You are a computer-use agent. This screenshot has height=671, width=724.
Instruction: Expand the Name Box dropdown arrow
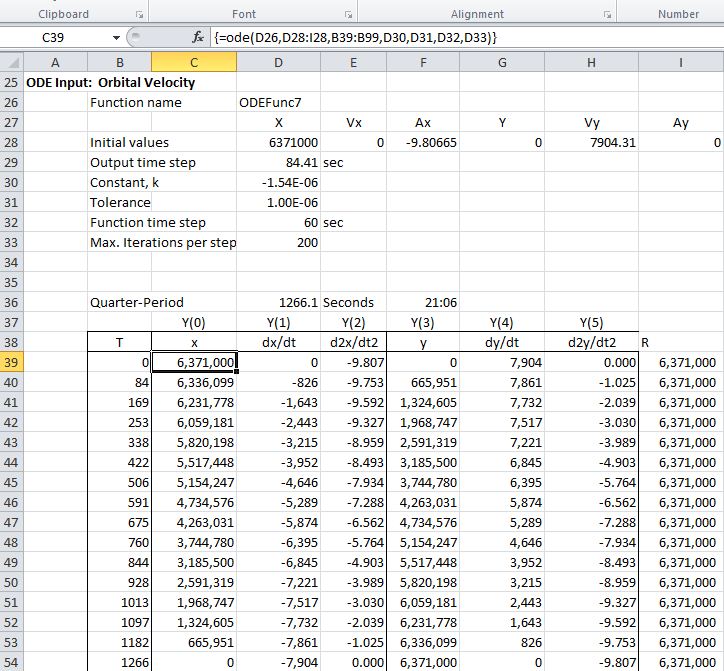(x=117, y=37)
